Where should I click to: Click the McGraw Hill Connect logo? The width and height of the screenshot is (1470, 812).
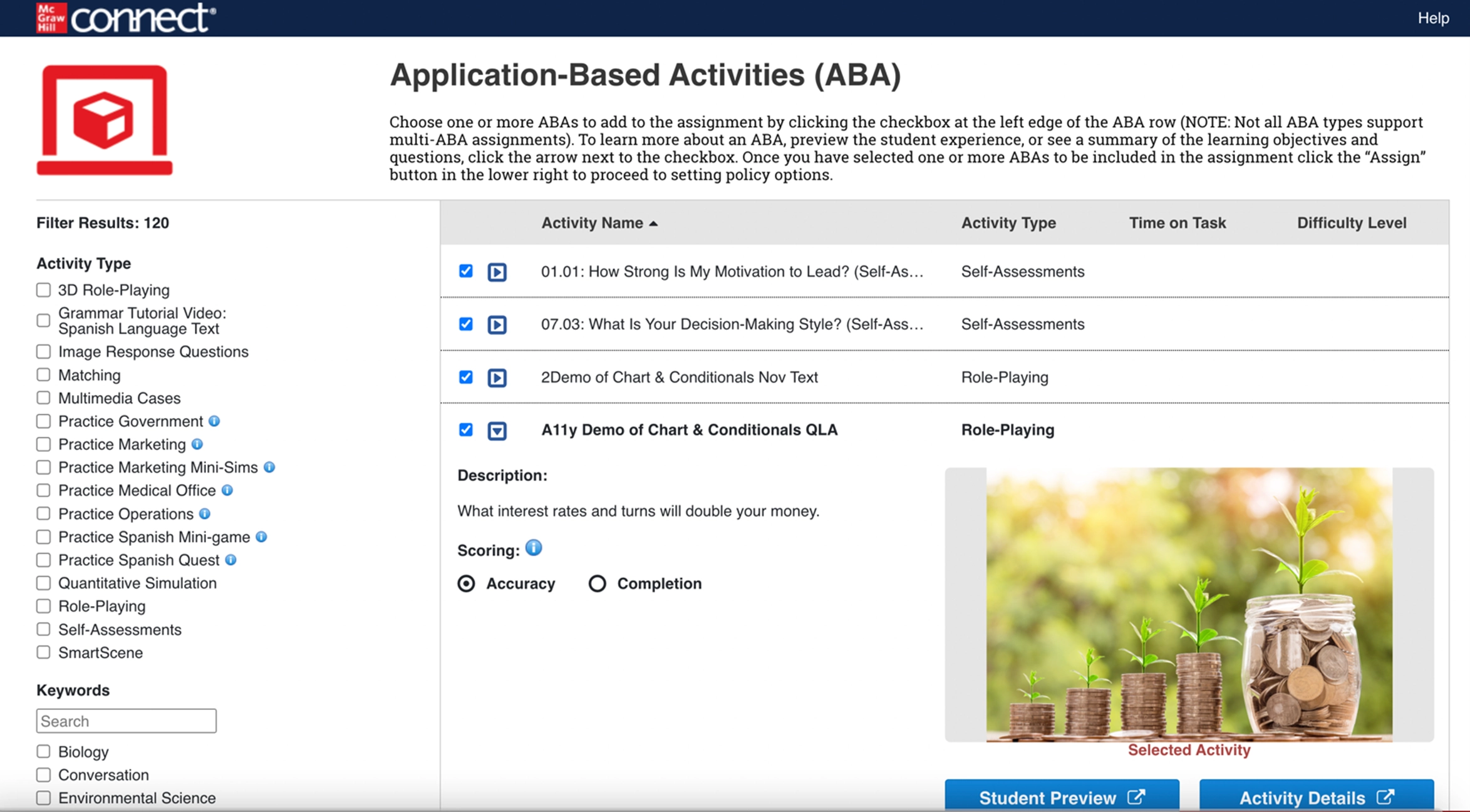coord(126,18)
